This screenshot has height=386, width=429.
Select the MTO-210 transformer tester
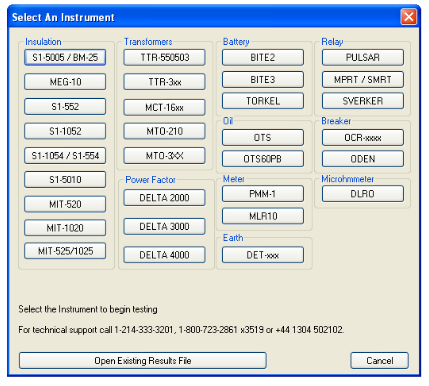[164, 131]
